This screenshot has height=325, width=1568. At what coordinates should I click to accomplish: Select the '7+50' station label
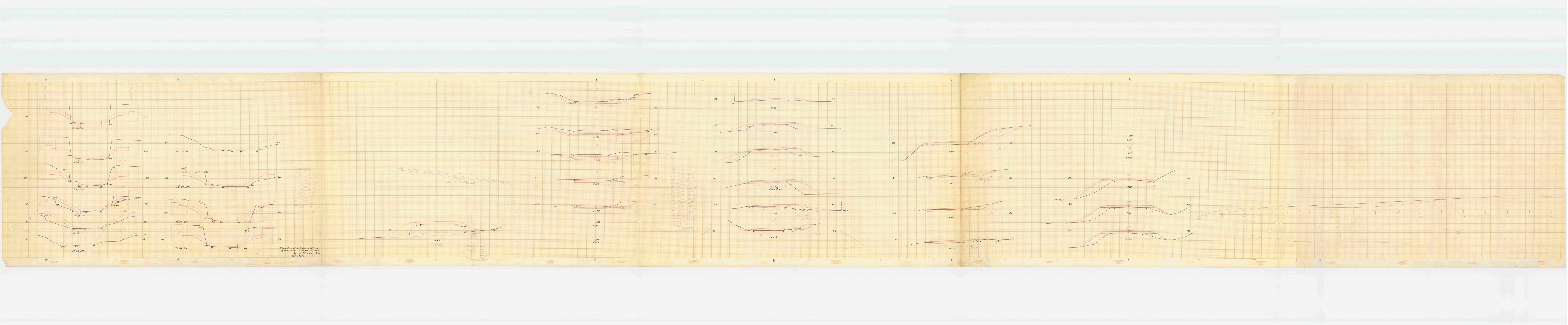coord(1129,186)
